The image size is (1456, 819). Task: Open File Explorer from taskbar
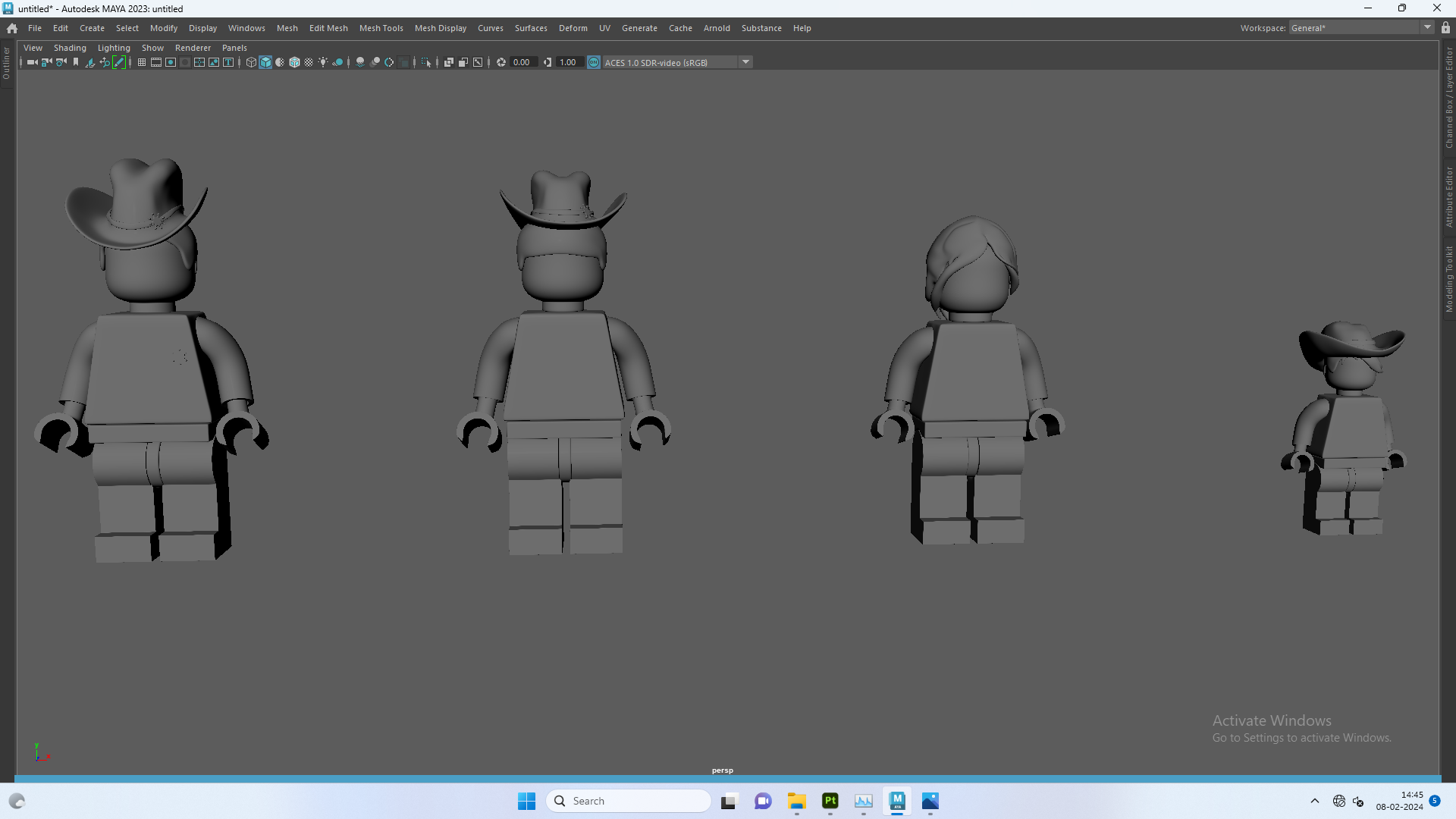[x=796, y=801]
